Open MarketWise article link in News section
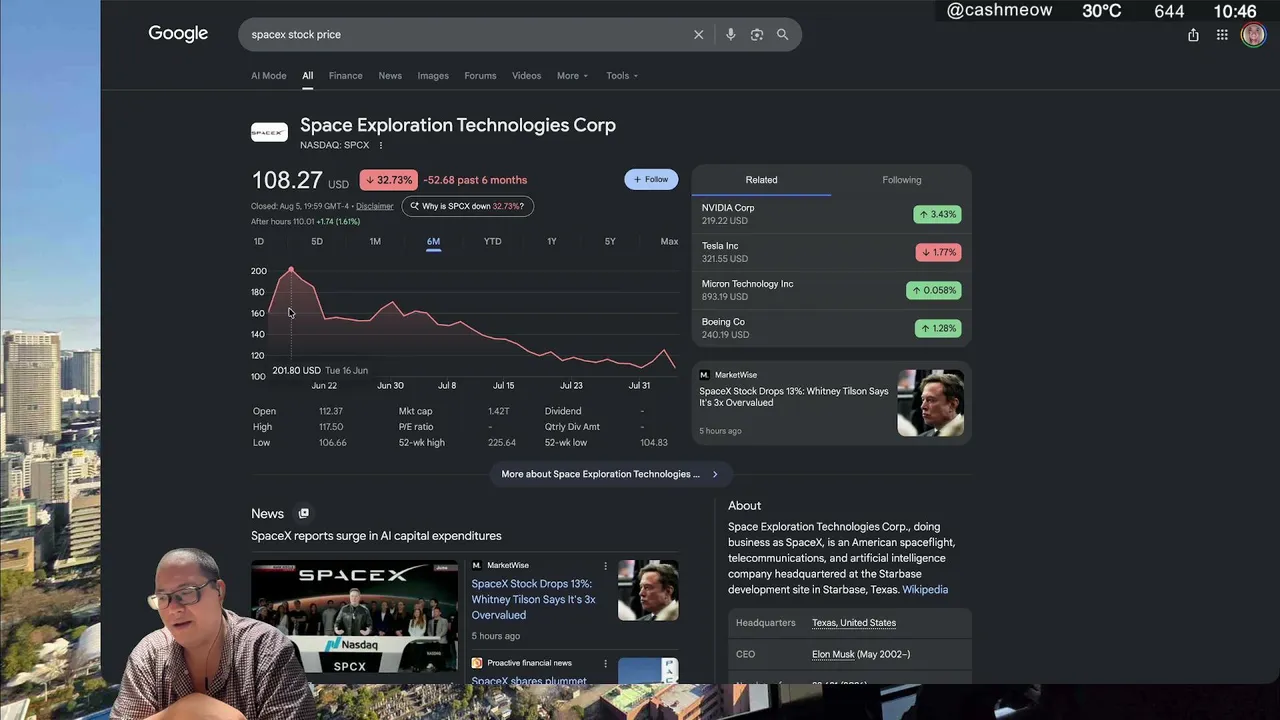Screen dimensions: 1280x720 coord(533,599)
